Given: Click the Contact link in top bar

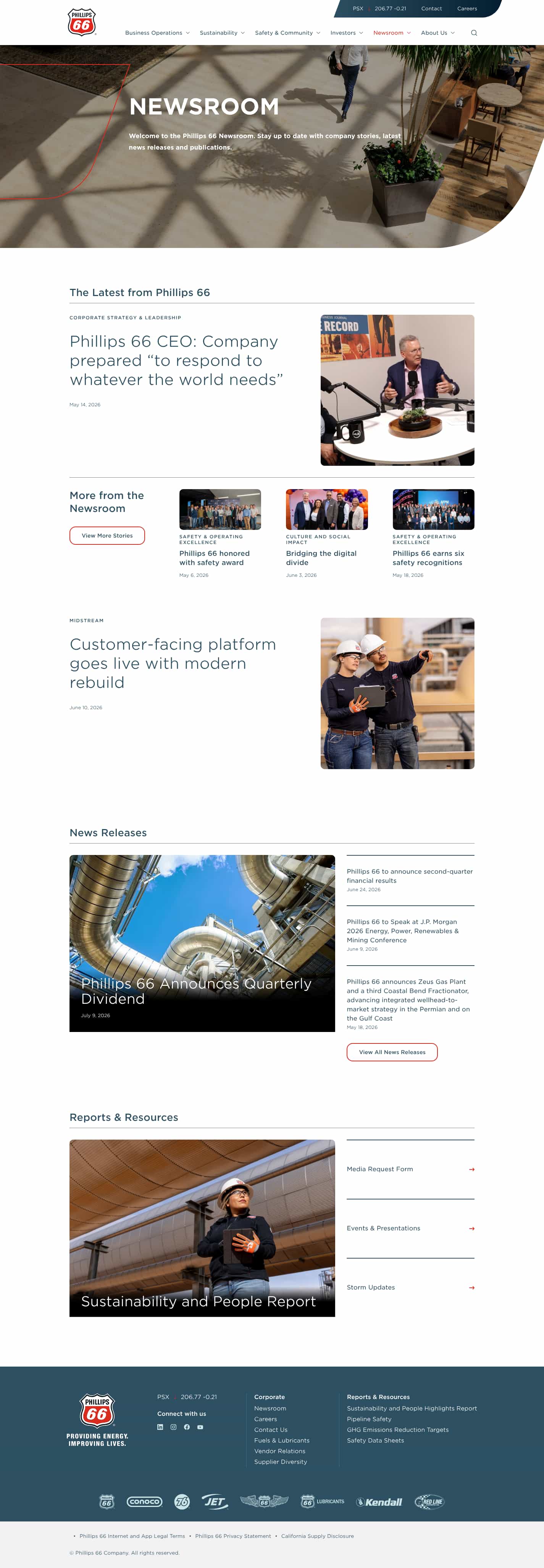Looking at the screenshot, I should click(431, 8).
